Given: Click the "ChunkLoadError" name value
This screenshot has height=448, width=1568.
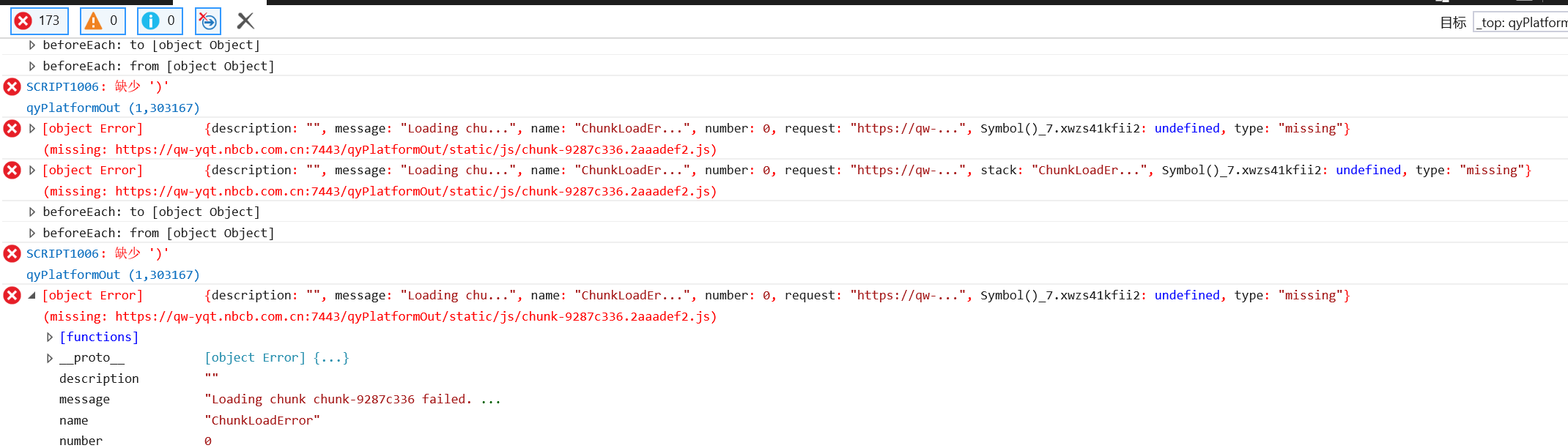Looking at the screenshot, I should pos(262,420).
